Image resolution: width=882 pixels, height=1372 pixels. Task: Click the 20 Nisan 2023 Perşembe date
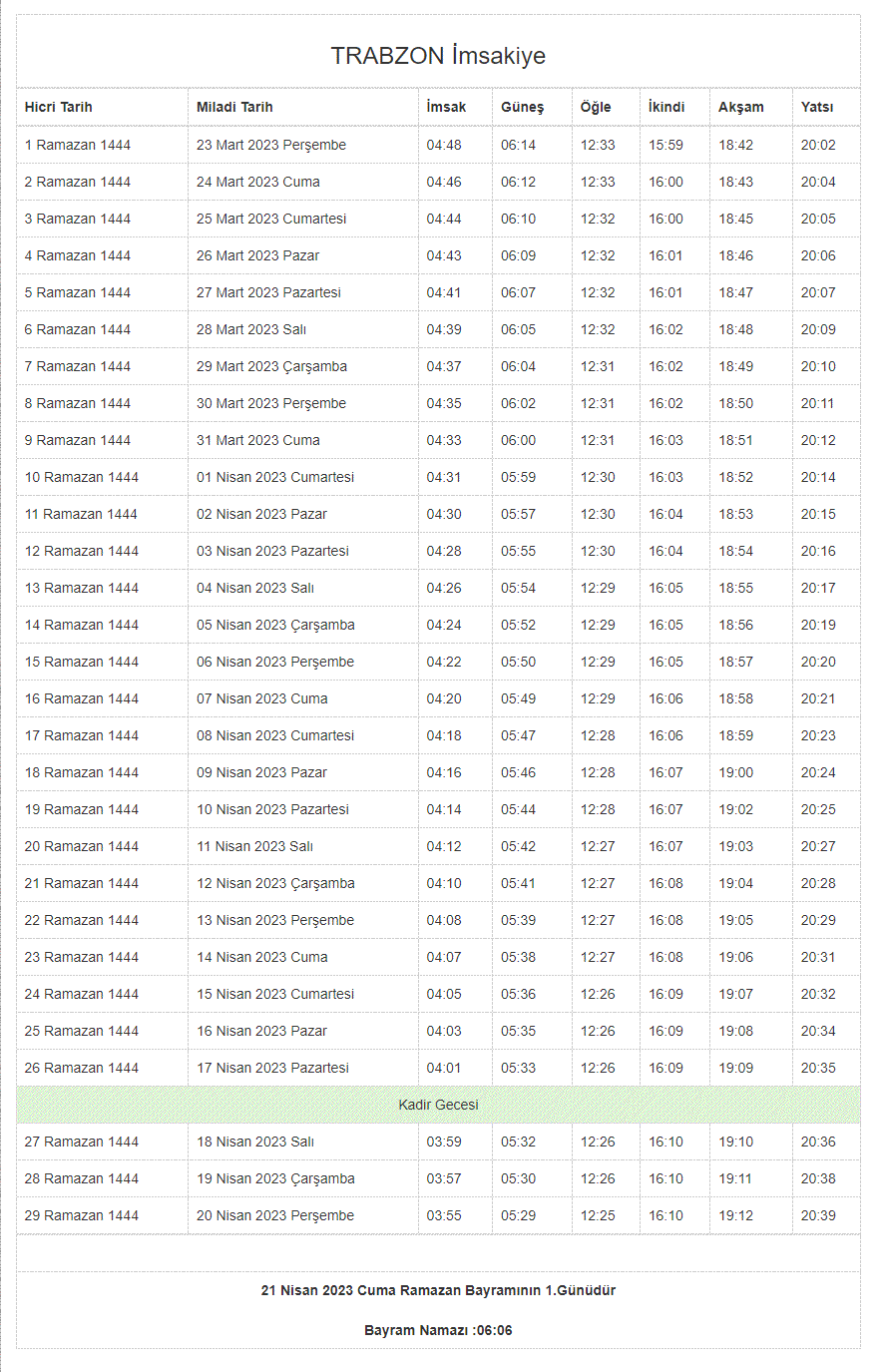[275, 1215]
